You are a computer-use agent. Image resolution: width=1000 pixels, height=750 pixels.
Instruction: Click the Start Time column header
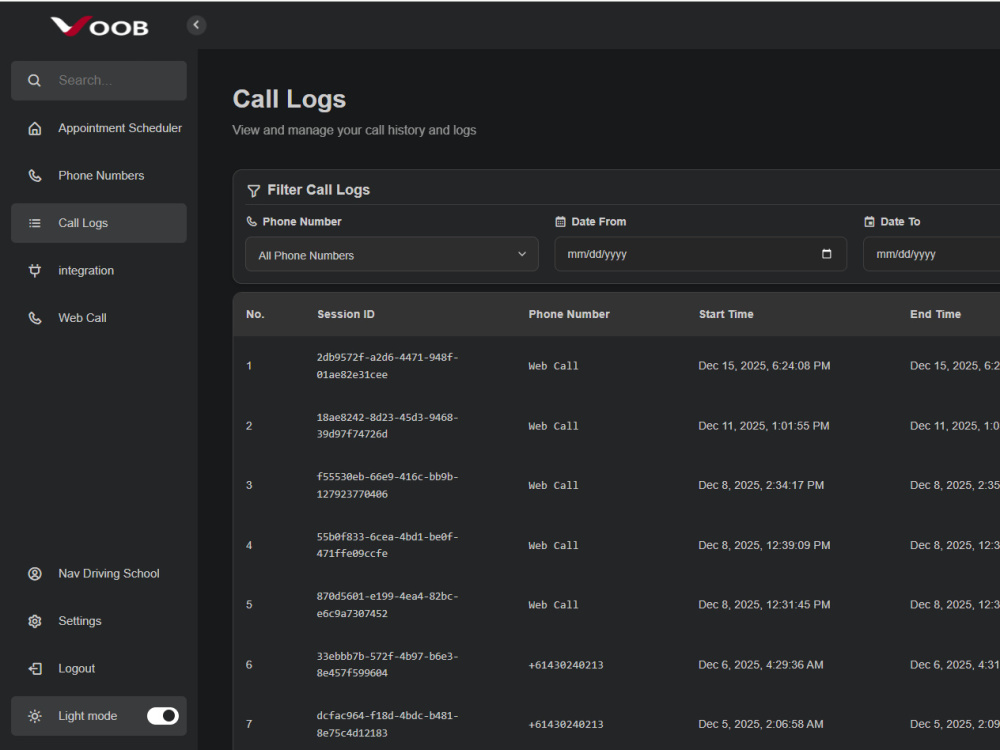click(726, 314)
